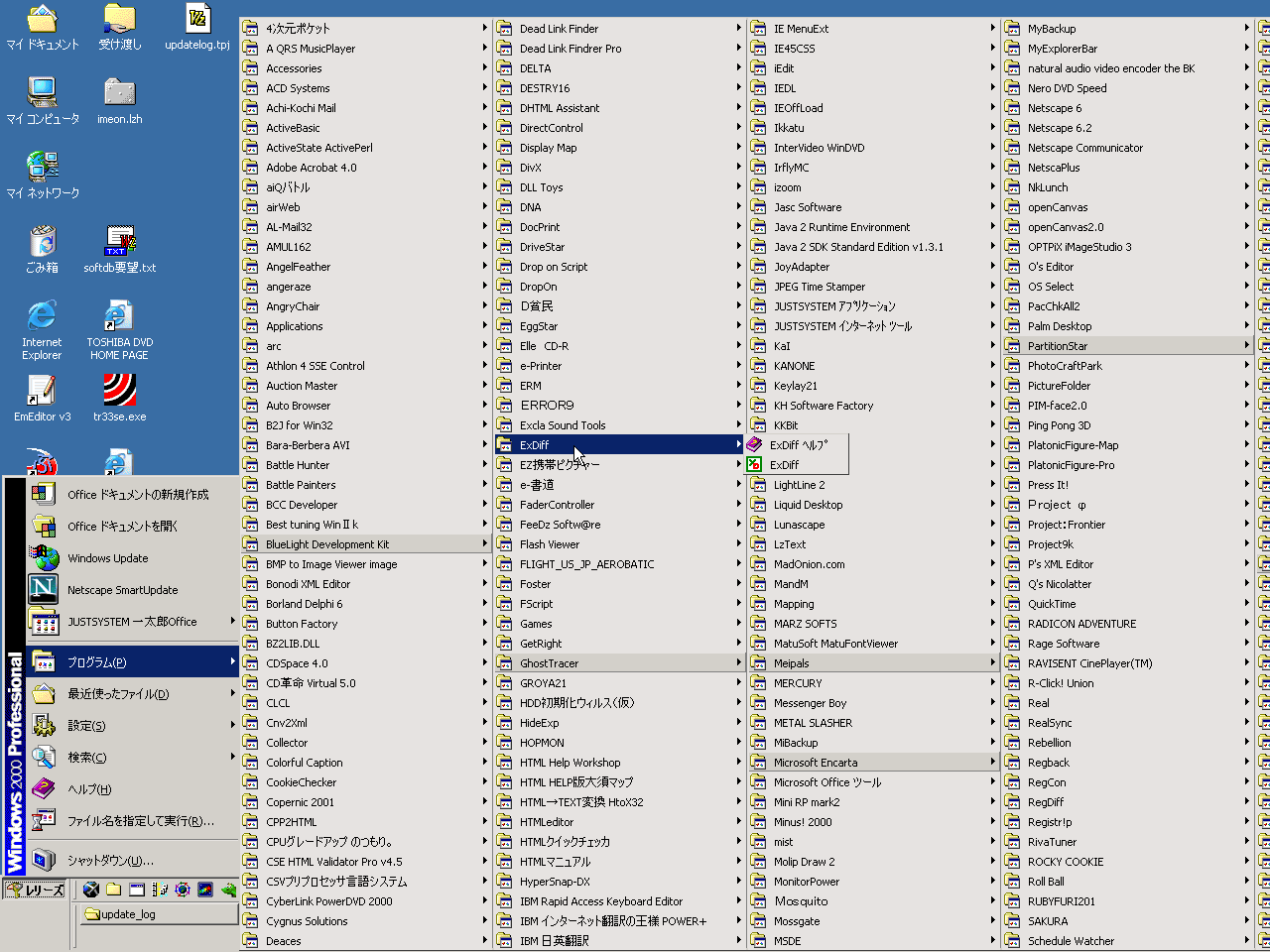Expand the submenu arrow for Jasc Software

click(992, 206)
